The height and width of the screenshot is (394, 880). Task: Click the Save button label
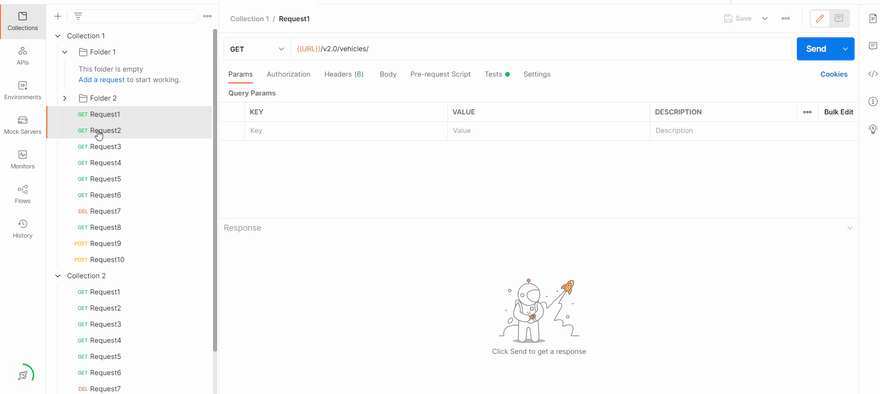743,19
